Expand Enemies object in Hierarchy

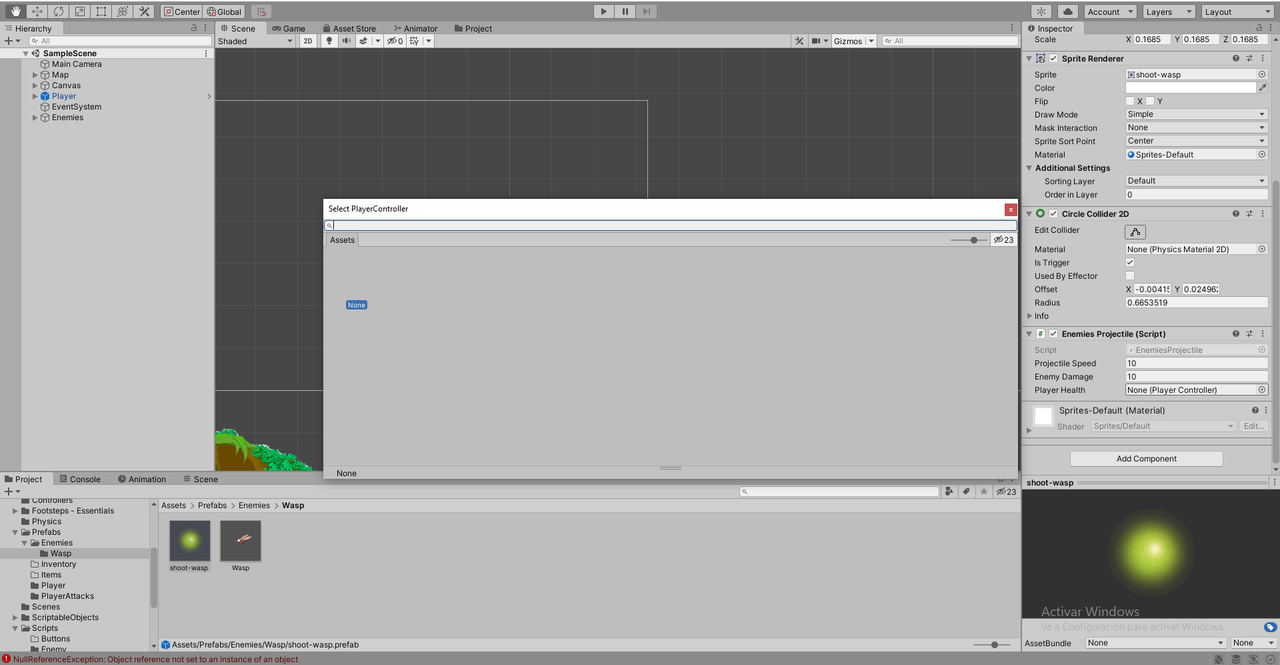[35, 118]
